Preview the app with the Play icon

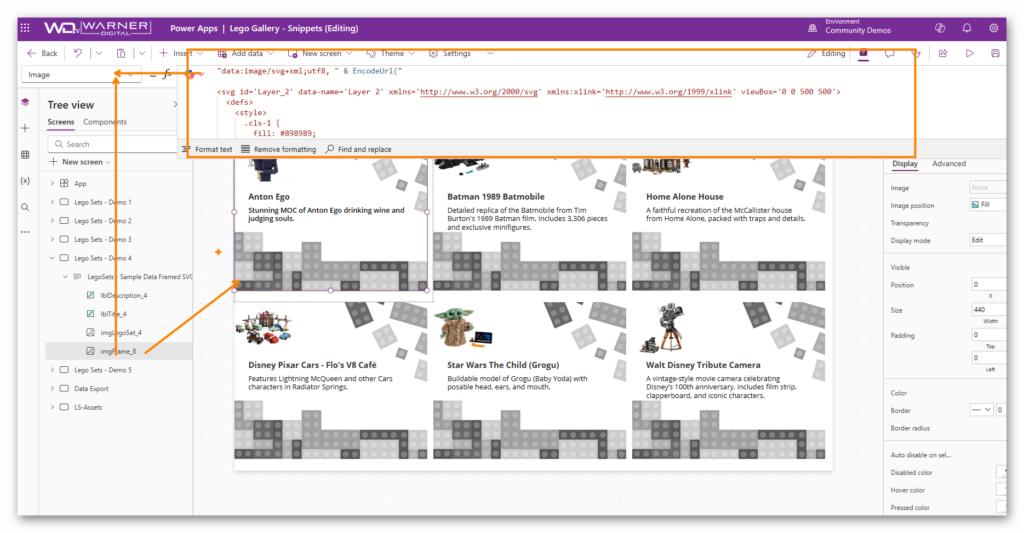(x=970, y=54)
